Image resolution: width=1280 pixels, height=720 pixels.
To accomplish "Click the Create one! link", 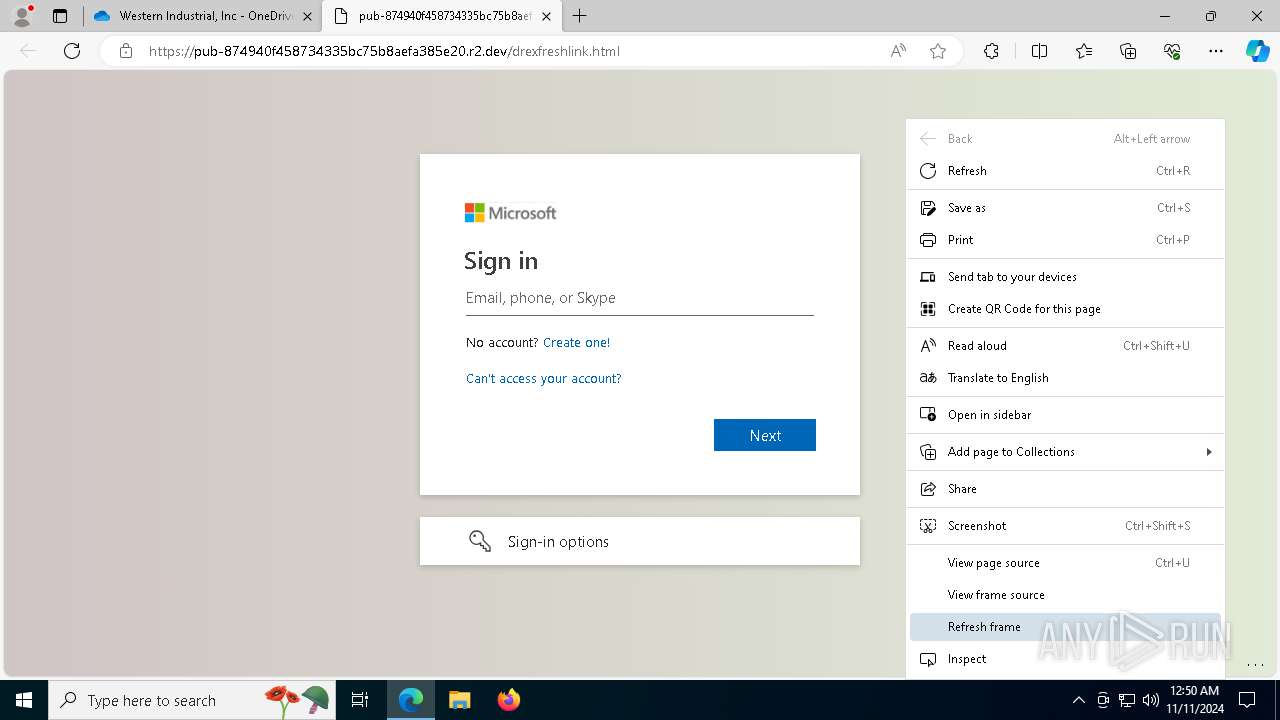I will 576,342.
